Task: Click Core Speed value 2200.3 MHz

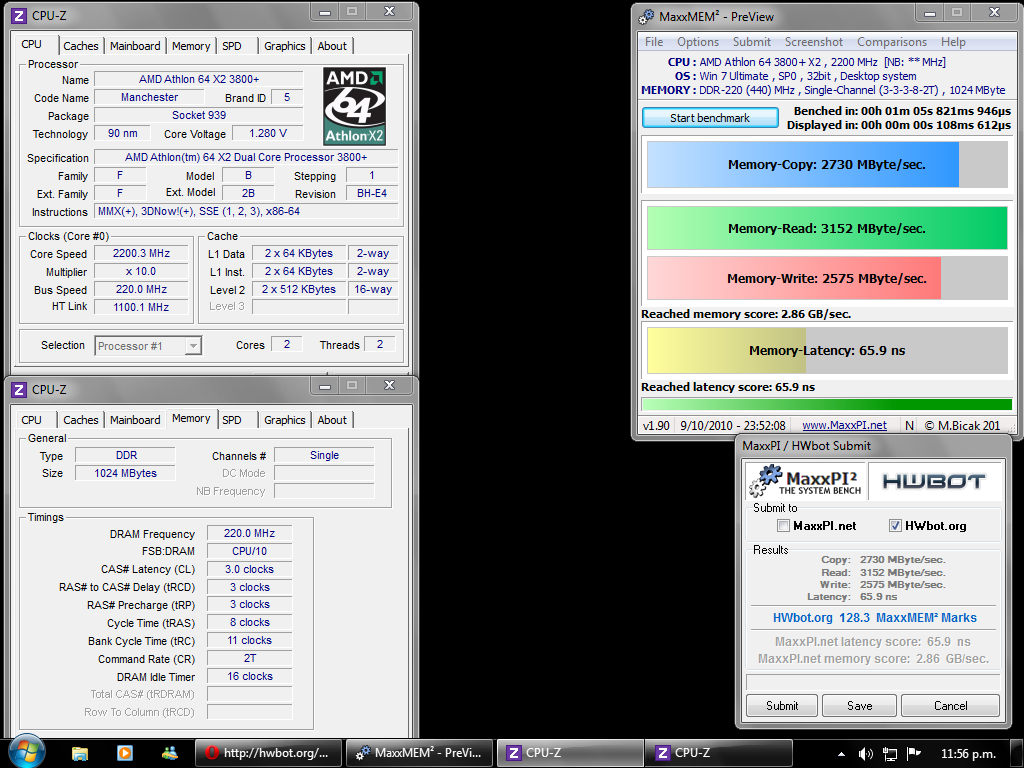Action: point(141,253)
